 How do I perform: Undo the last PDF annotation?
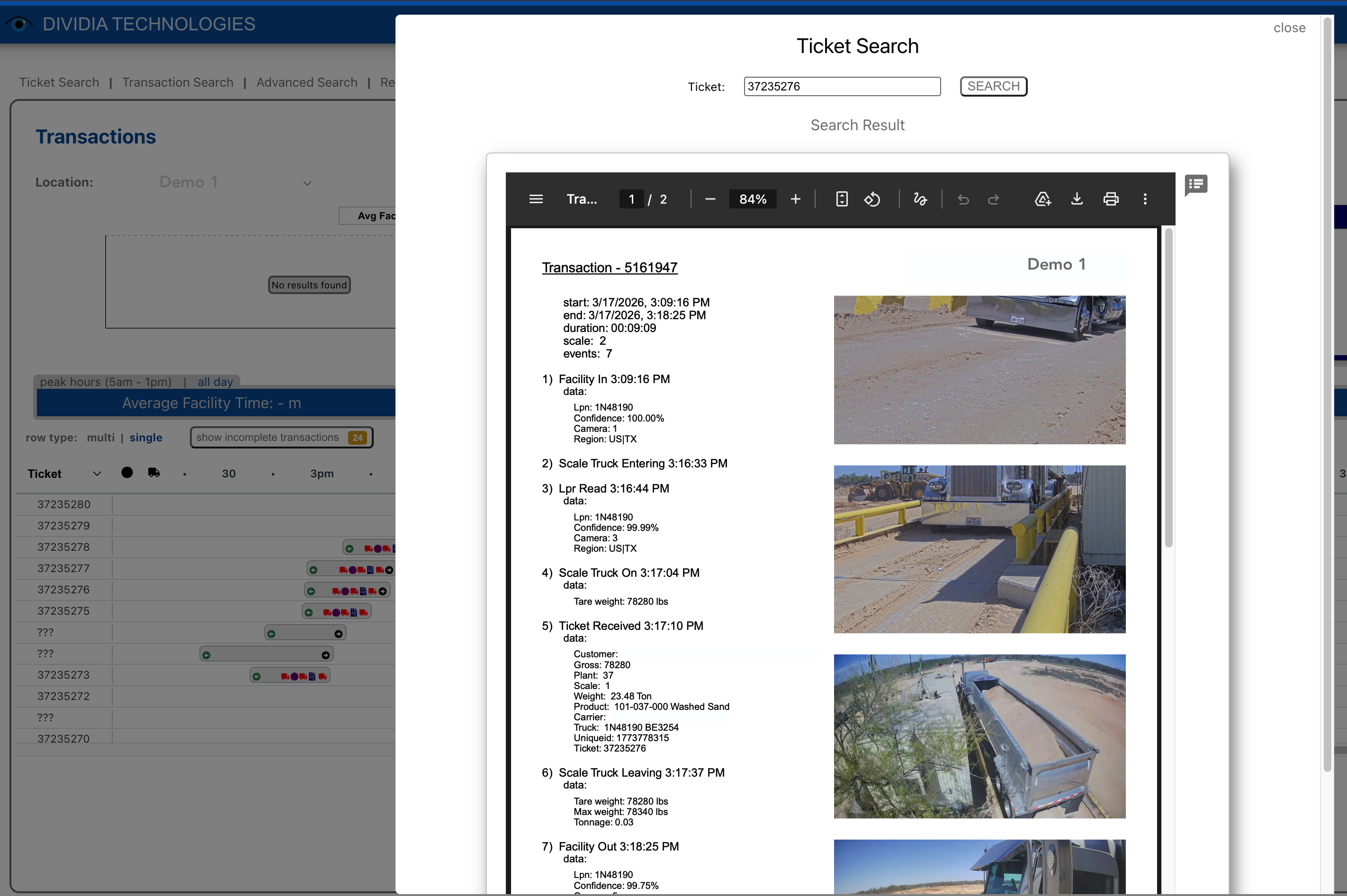pyautogui.click(x=963, y=199)
